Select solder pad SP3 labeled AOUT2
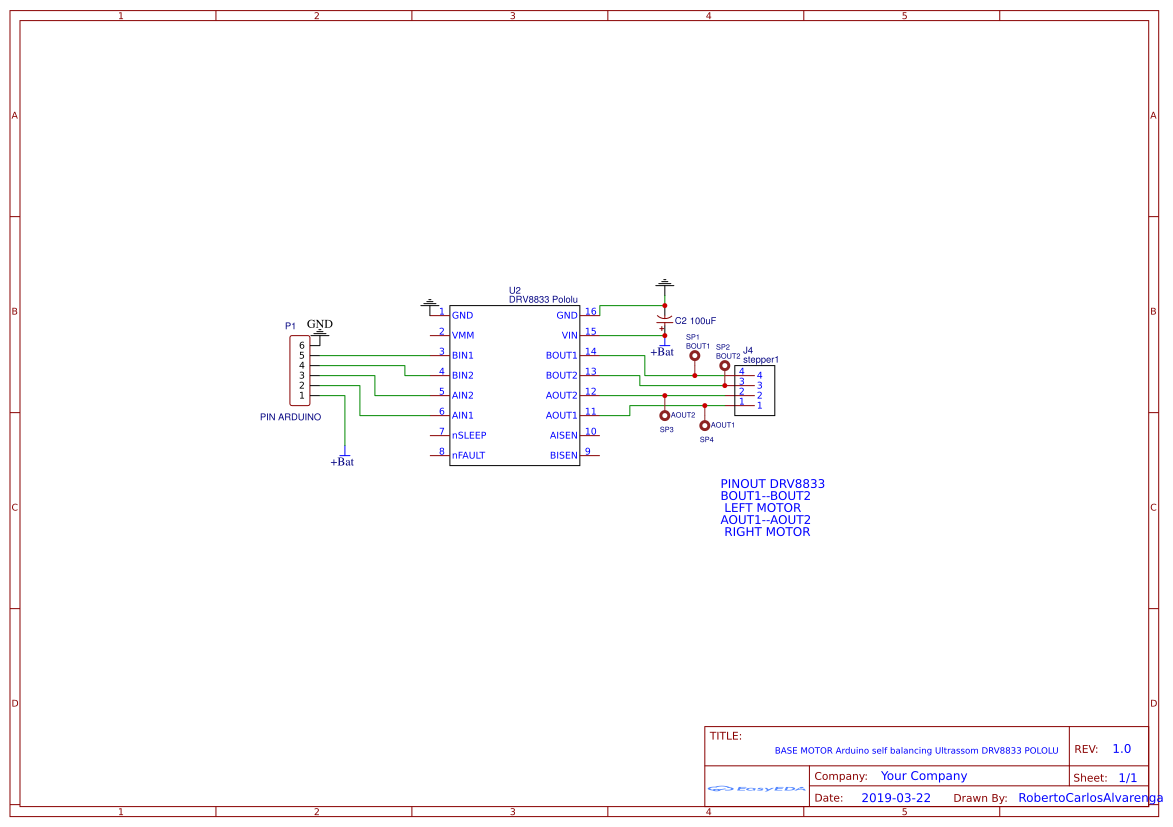Screen dimensions: 1173x827 [664, 415]
